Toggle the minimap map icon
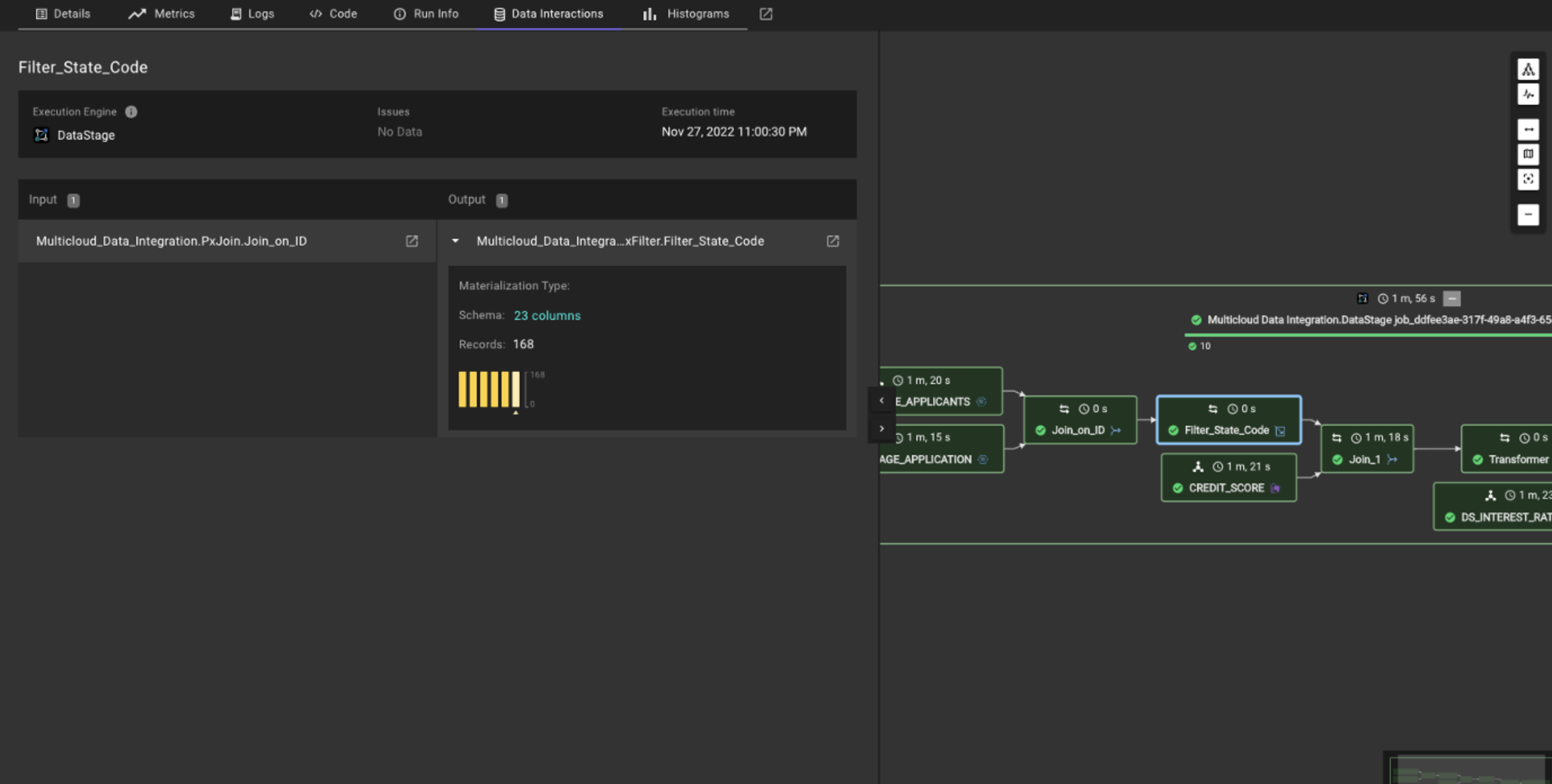This screenshot has width=1552, height=784. 1528,154
